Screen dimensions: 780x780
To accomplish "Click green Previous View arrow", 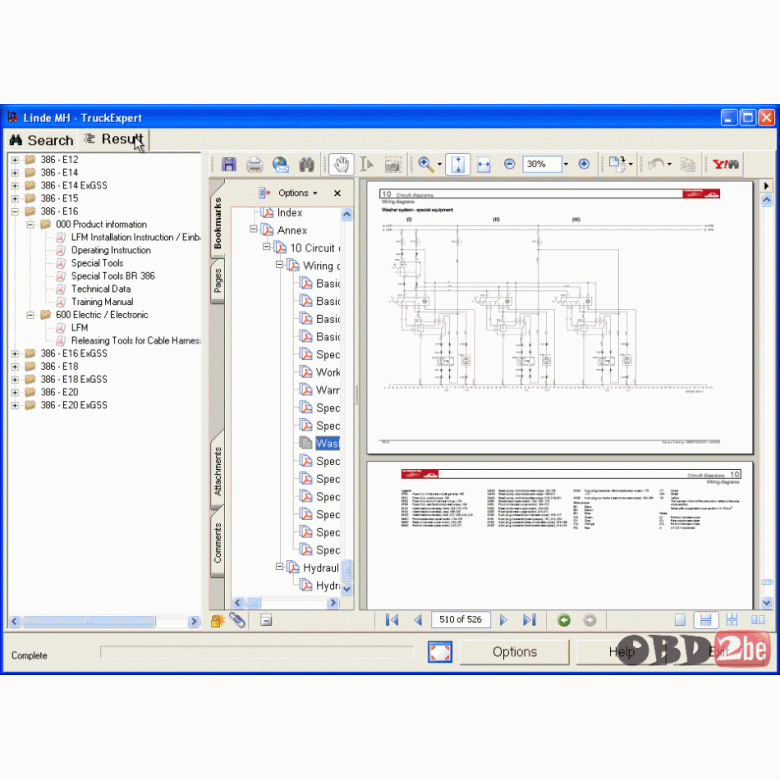I will pos(564,620).
